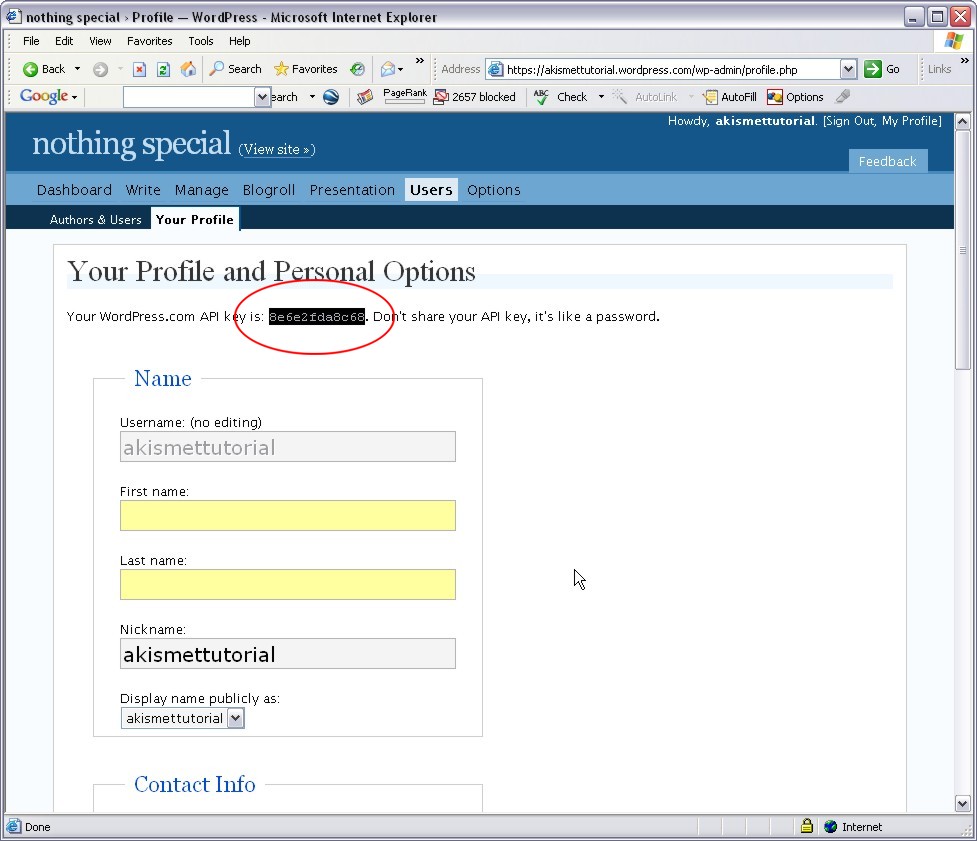The image size is (977, 841).
Task: Expand the Google search box history dropdown
Action: [262, 97]
